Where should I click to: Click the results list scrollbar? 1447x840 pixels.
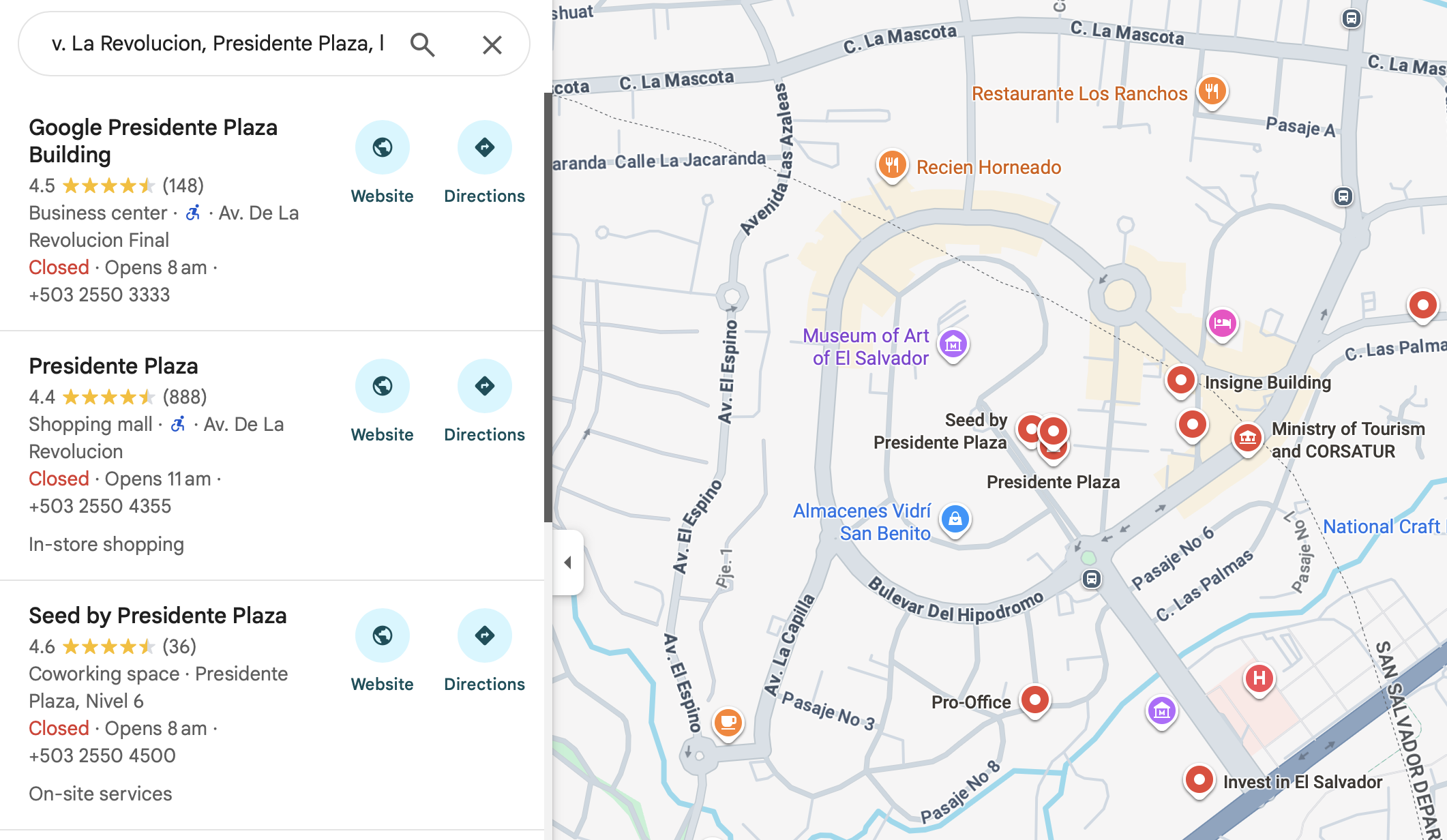tap(548, 307)
